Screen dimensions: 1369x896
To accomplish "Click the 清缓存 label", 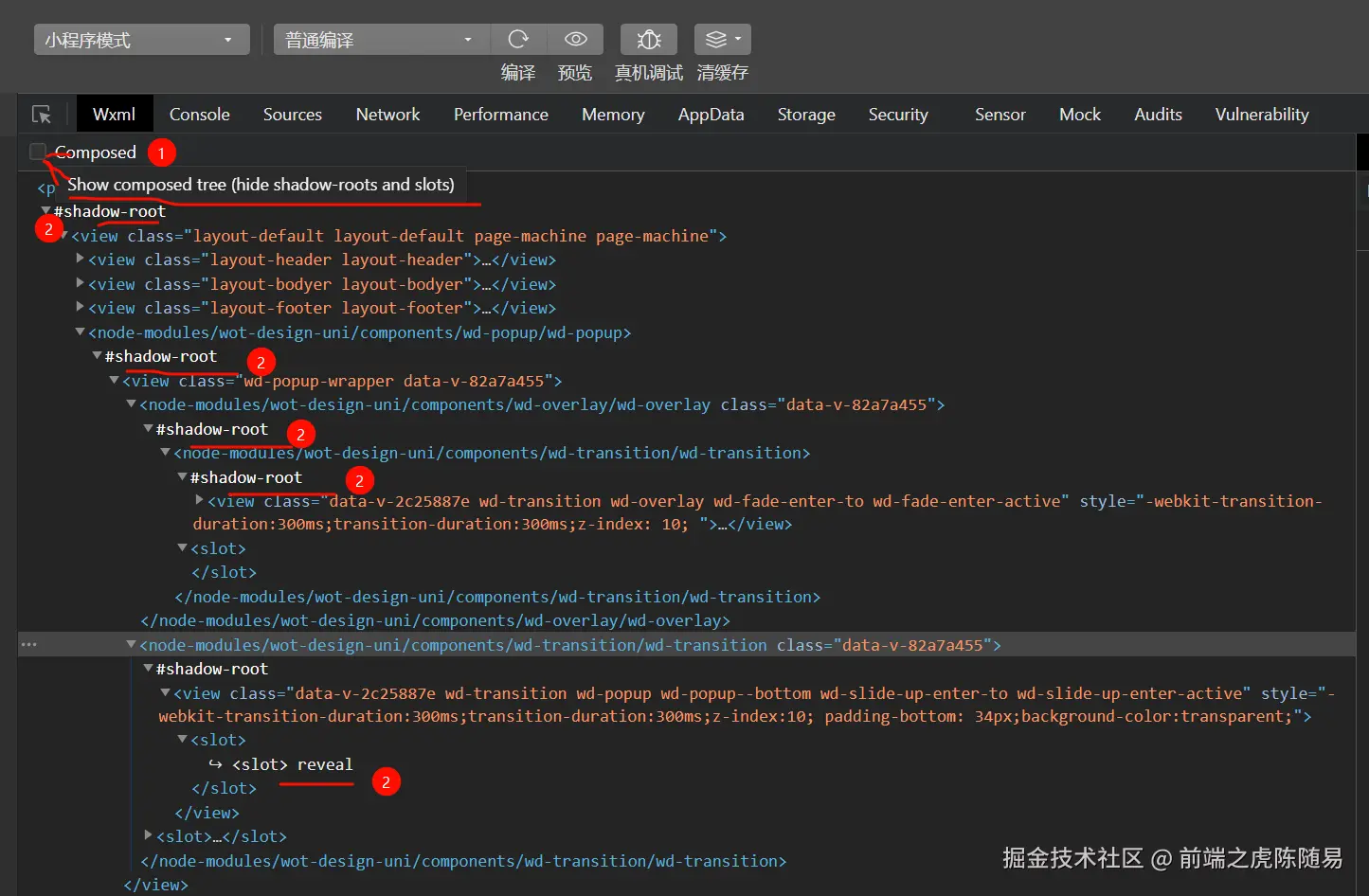I will [723, 73].
